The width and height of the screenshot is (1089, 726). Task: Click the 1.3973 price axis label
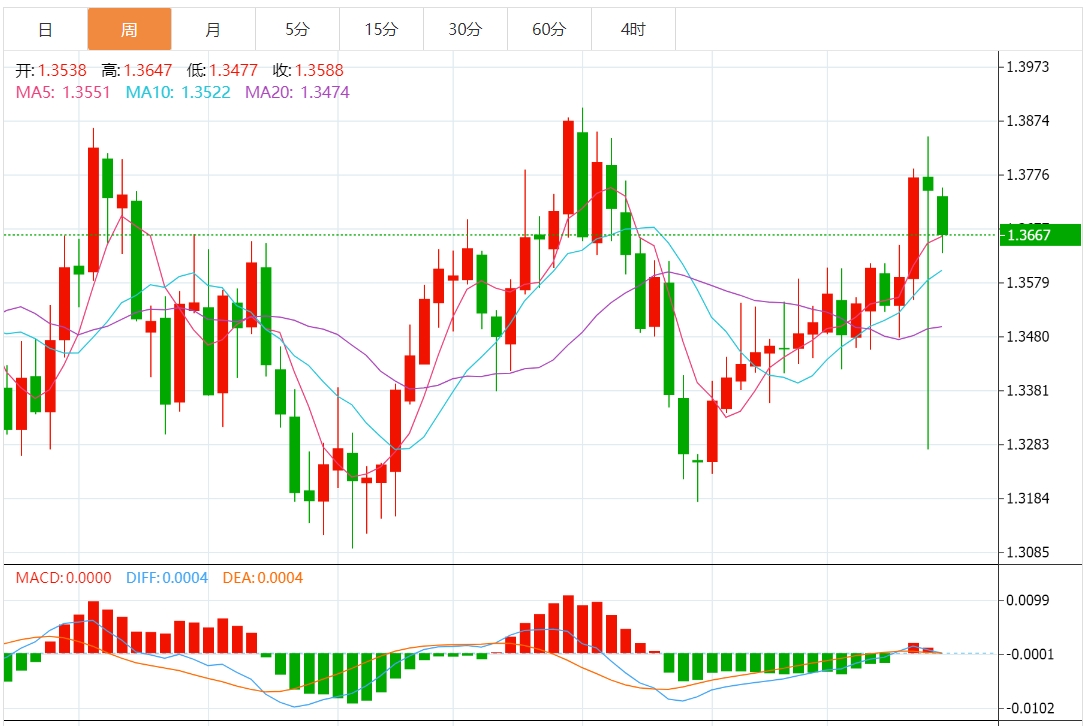coord(1028,67)
